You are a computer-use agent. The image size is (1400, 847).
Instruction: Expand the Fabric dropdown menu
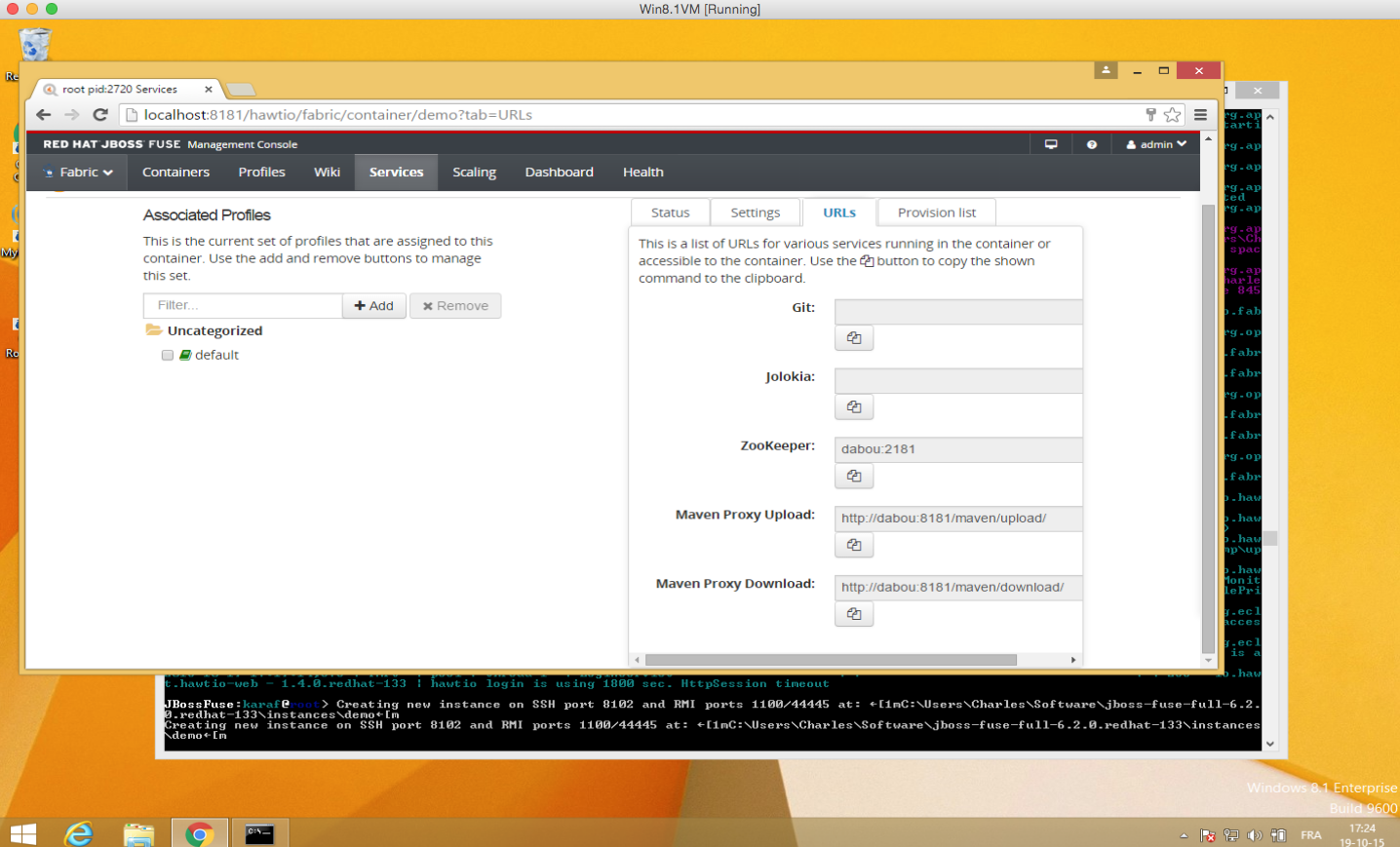click(x=79, y=173)
